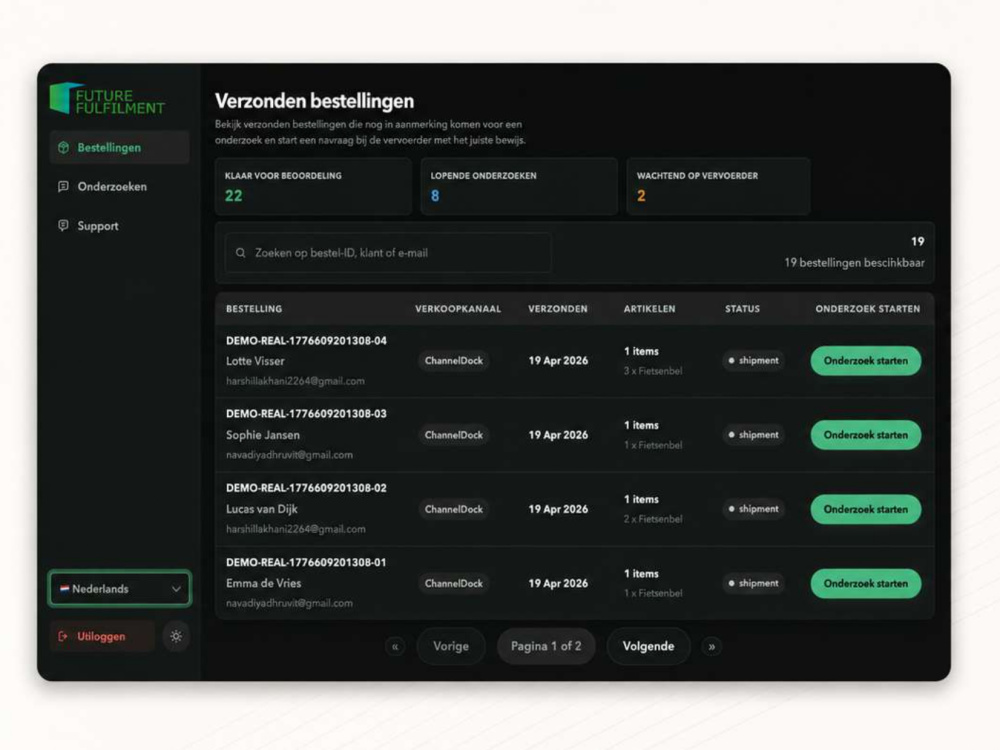Click order ID DEMO-REAL-1776609201308-01
This screenshot has width=1000, height=750.
[x=306, y=562]
